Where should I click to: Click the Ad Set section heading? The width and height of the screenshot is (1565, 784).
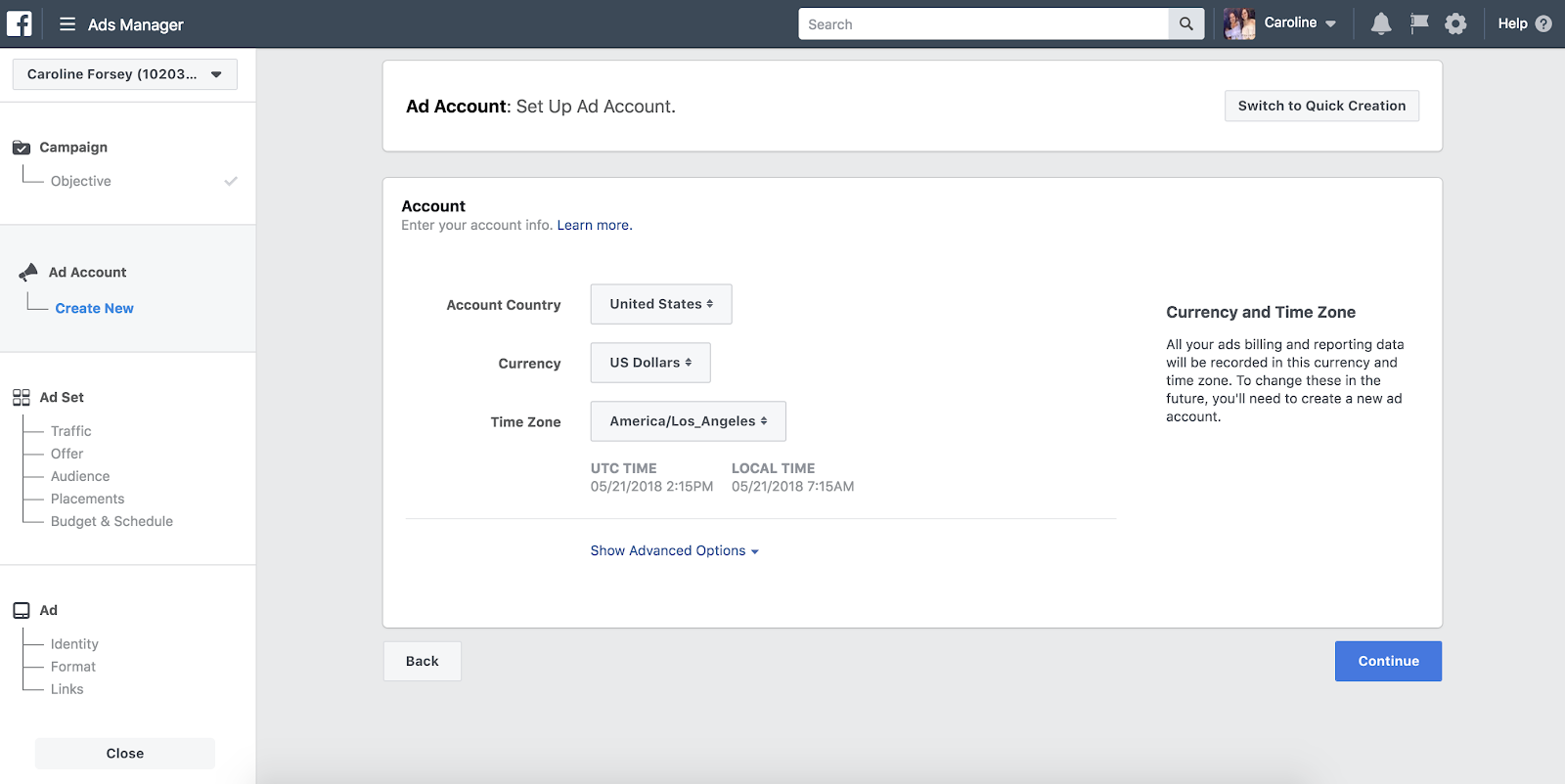coord(62,397)
